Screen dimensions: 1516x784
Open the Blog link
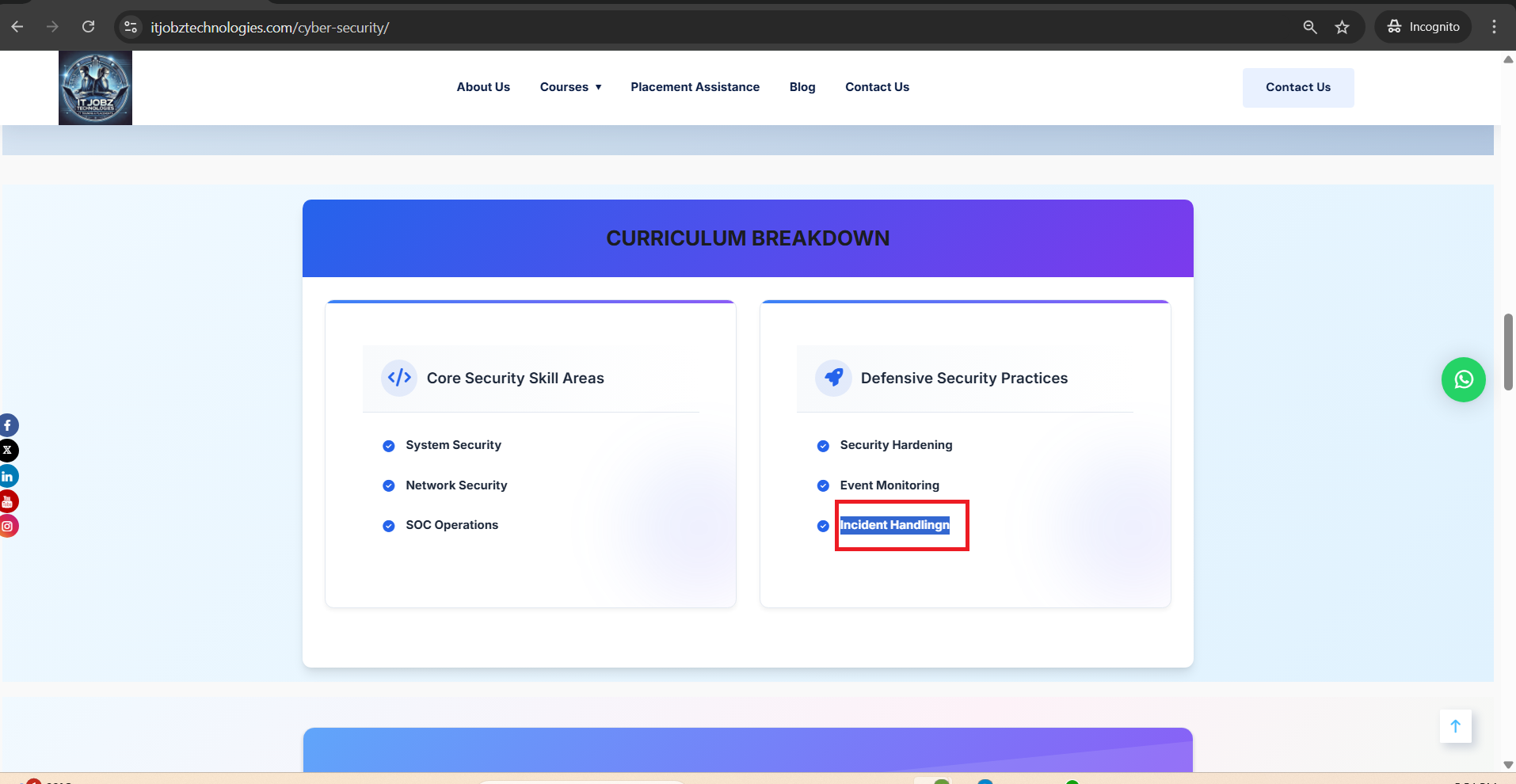click(802, 87)
